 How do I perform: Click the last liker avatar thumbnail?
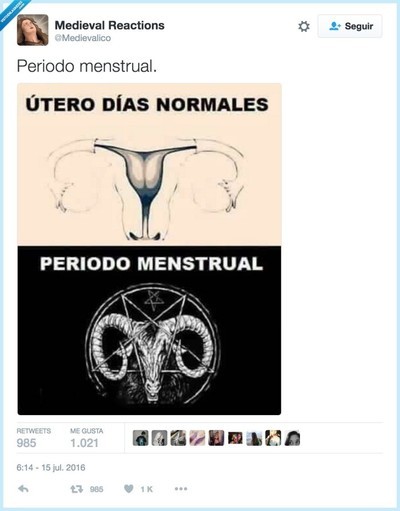pos(292,438)
